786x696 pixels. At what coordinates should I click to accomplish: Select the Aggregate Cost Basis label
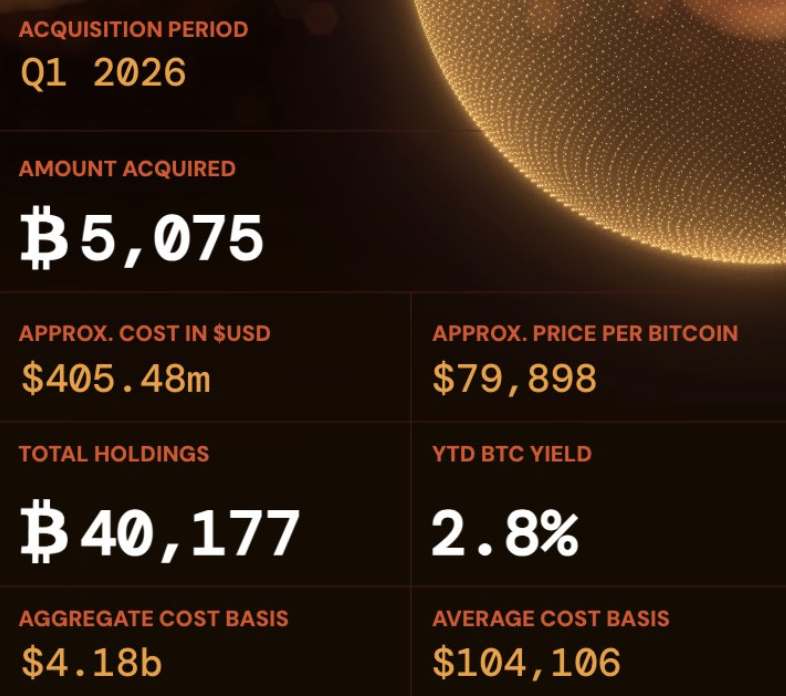(x=153, y=618)
